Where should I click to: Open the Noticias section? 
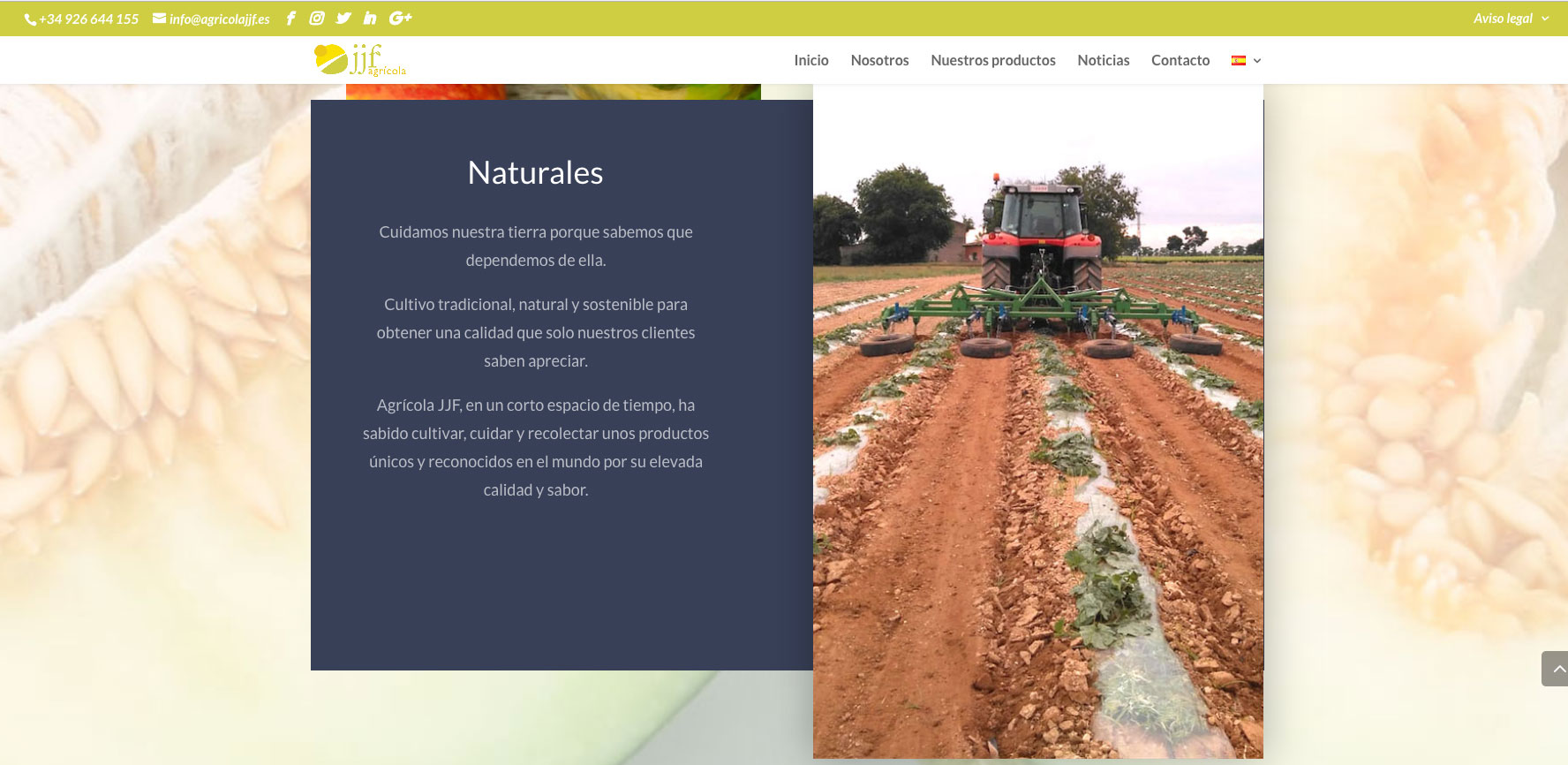tap(1103, 60)
